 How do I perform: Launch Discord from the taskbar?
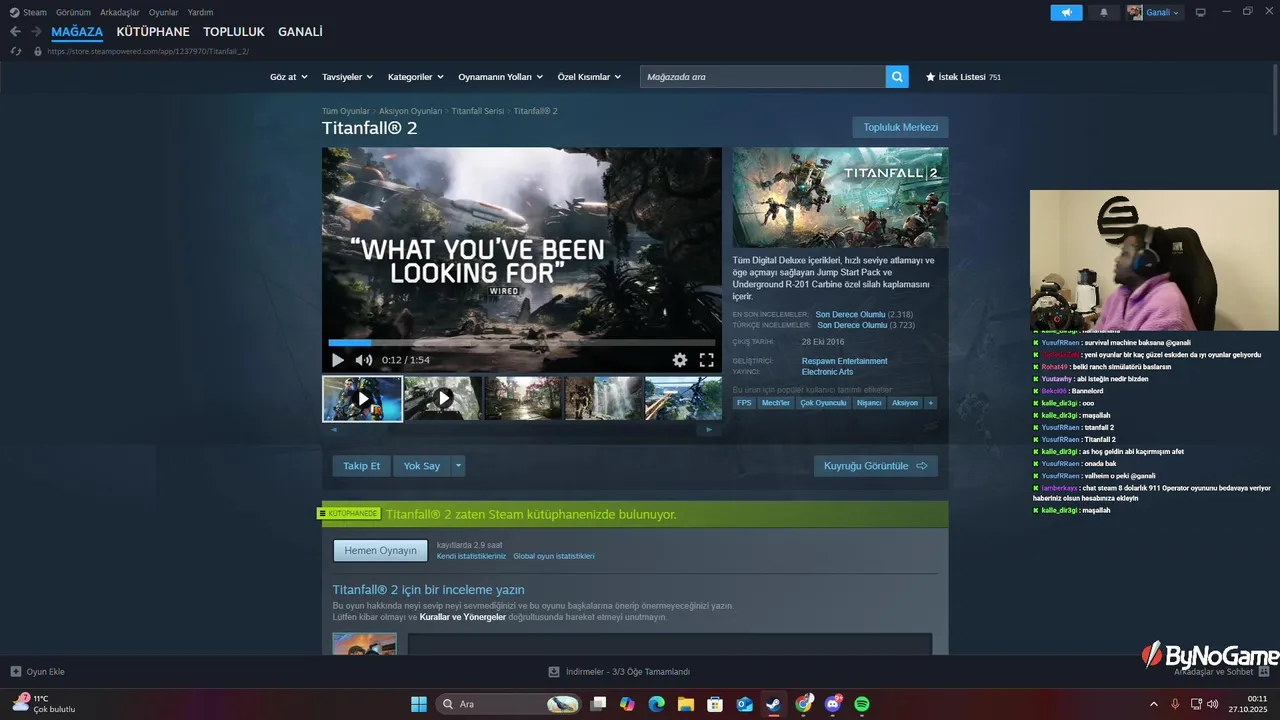tap(833, 704)
